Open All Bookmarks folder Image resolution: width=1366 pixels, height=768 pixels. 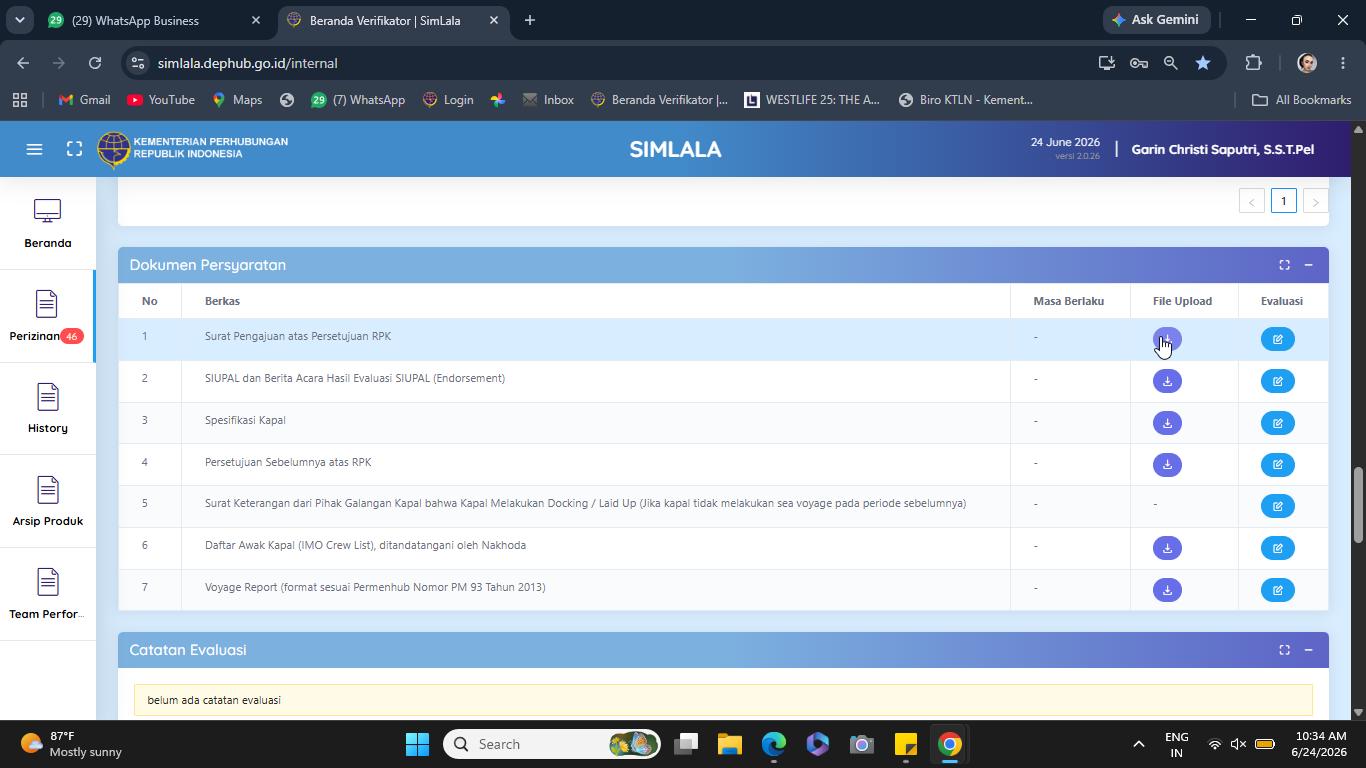tap(1301, 100)
